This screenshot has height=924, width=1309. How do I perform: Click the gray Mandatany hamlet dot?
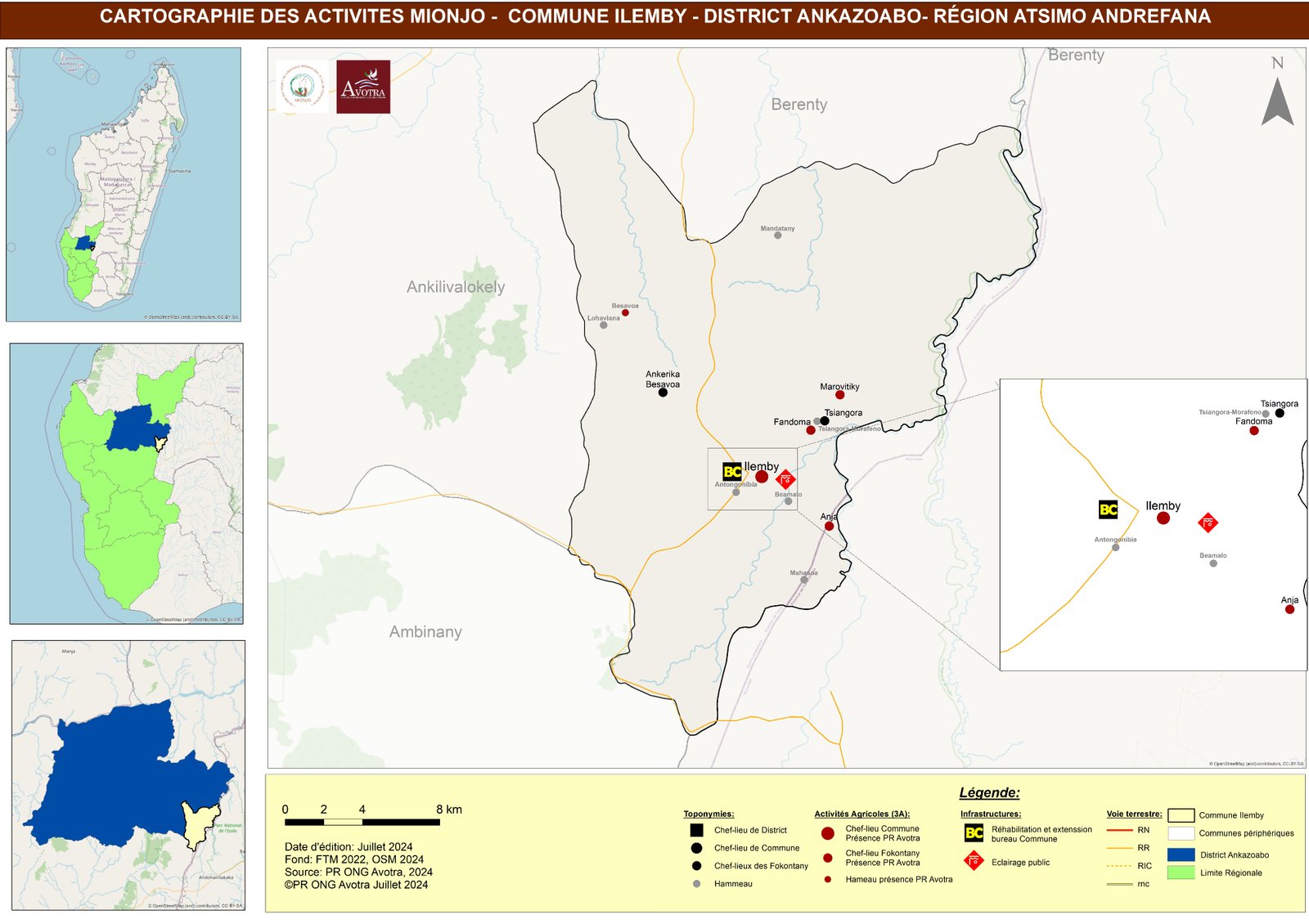(x=778, y=235)
